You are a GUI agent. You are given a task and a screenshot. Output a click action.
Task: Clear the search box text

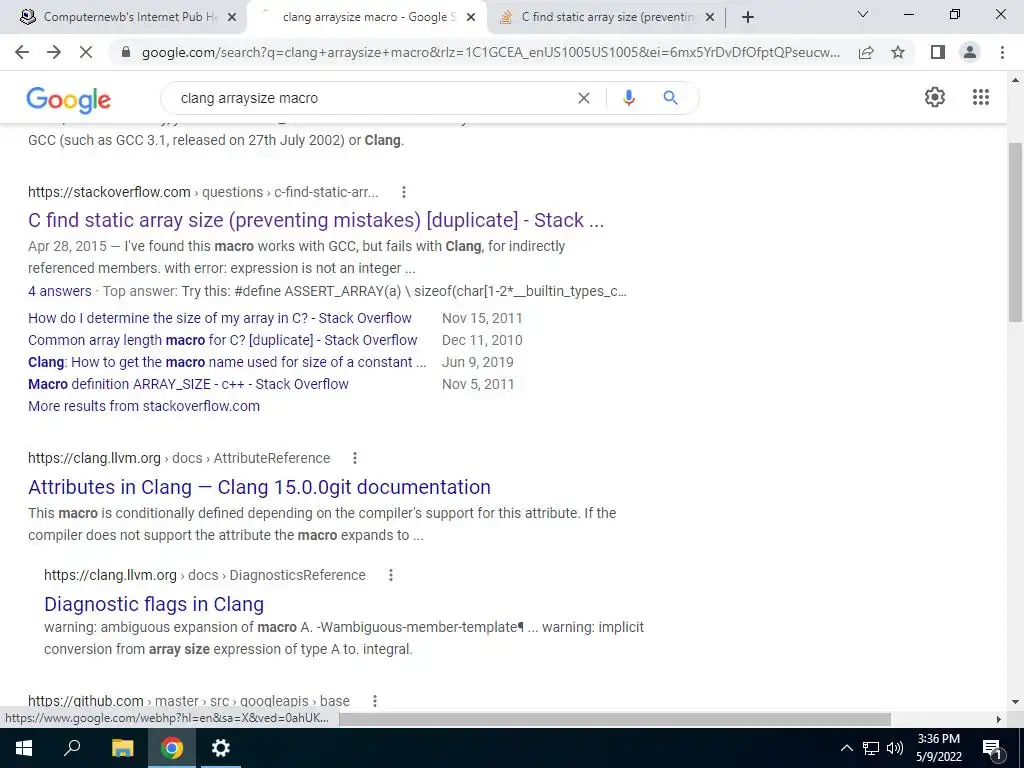coord(584,98)
